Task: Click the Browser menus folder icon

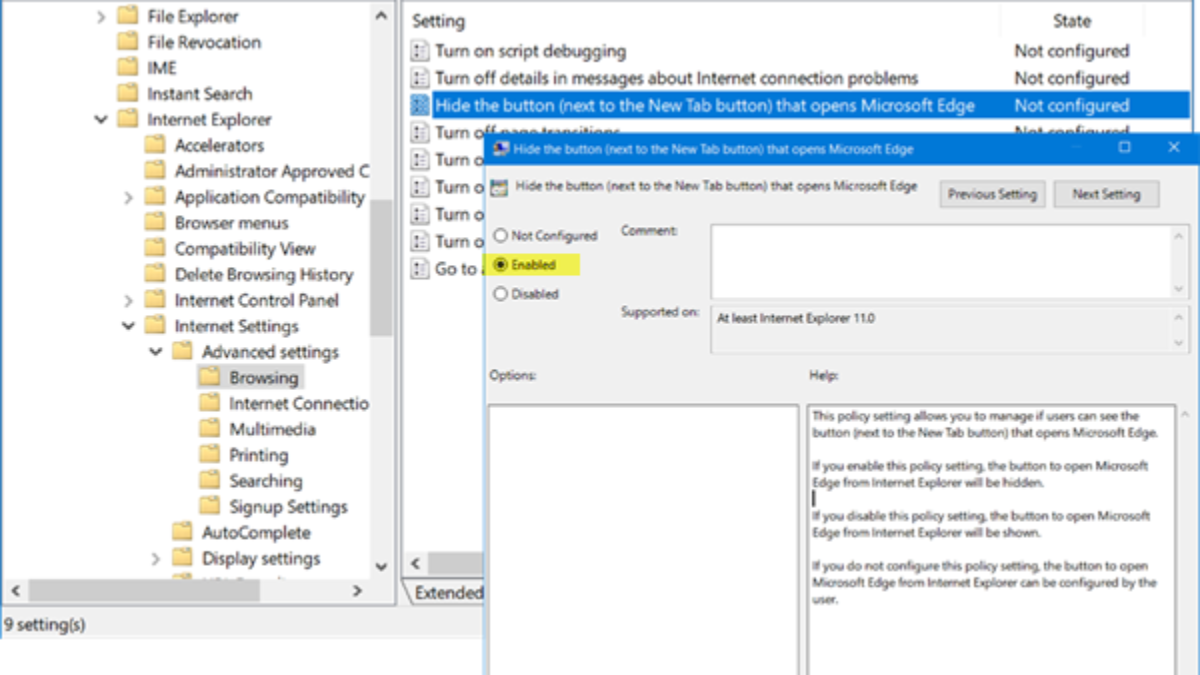Action: pos(154,223)
